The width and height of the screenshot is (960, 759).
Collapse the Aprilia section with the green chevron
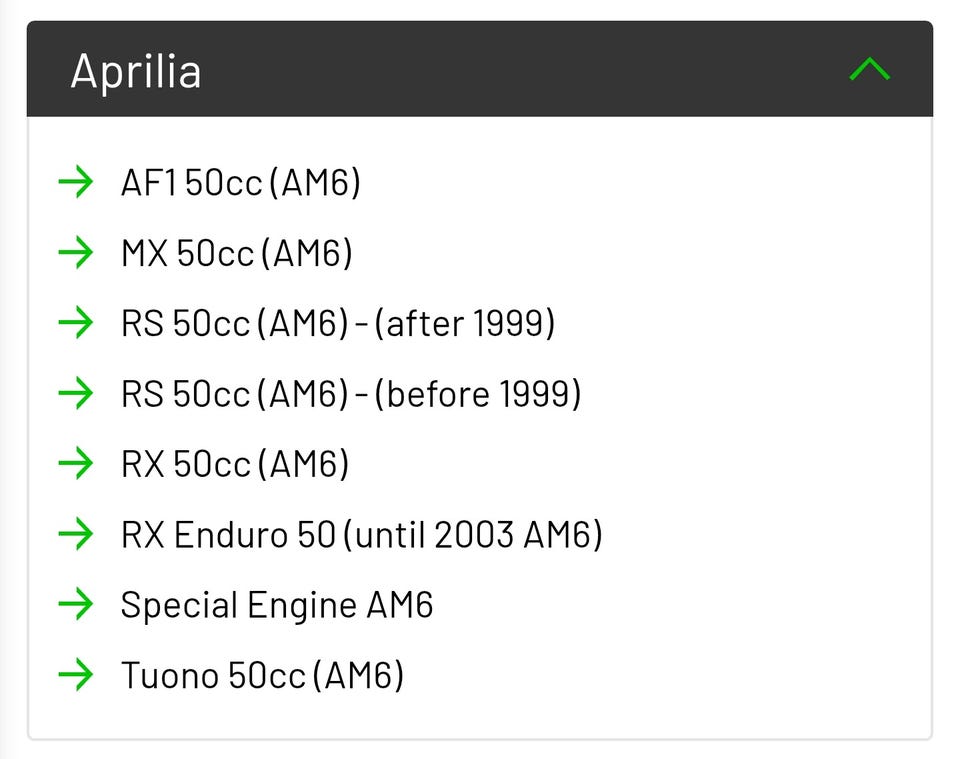click(869, 69)
